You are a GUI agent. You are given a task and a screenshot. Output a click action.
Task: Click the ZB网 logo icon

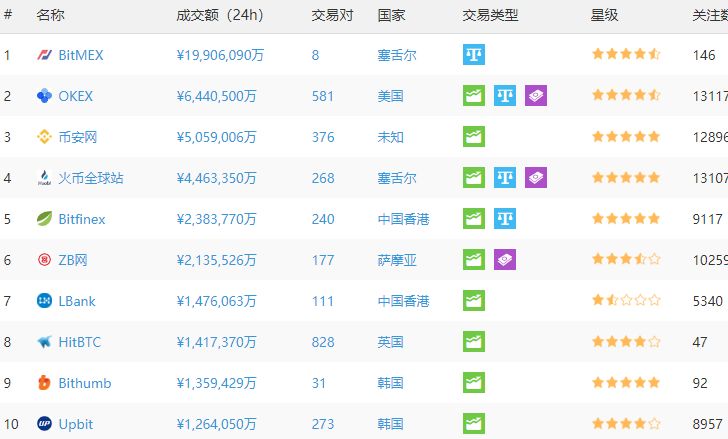click(44, 260)
